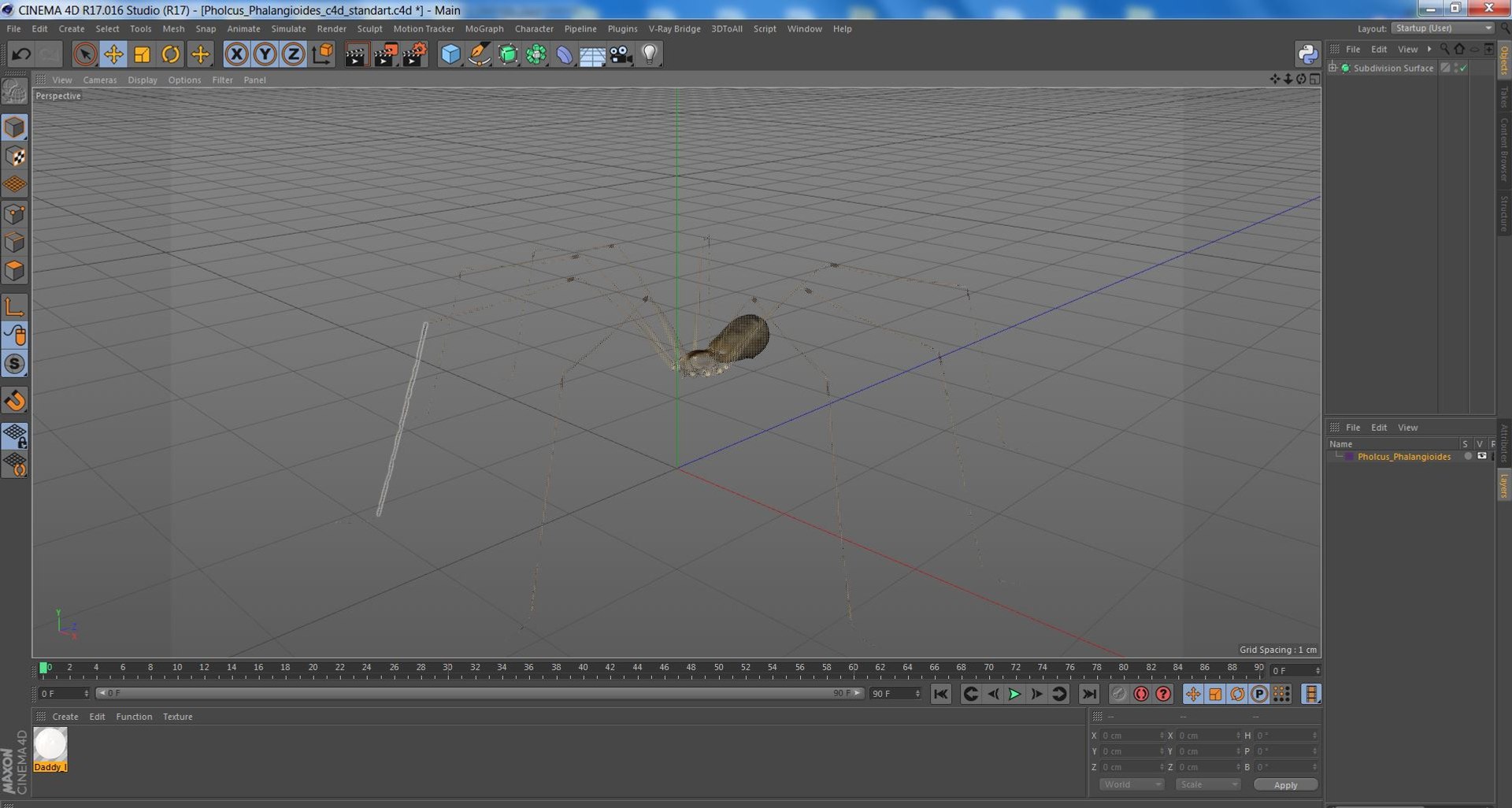Open the World coordinate dropdown
The height and width of the screenshot is (808, 1512).
[1132, 784]
